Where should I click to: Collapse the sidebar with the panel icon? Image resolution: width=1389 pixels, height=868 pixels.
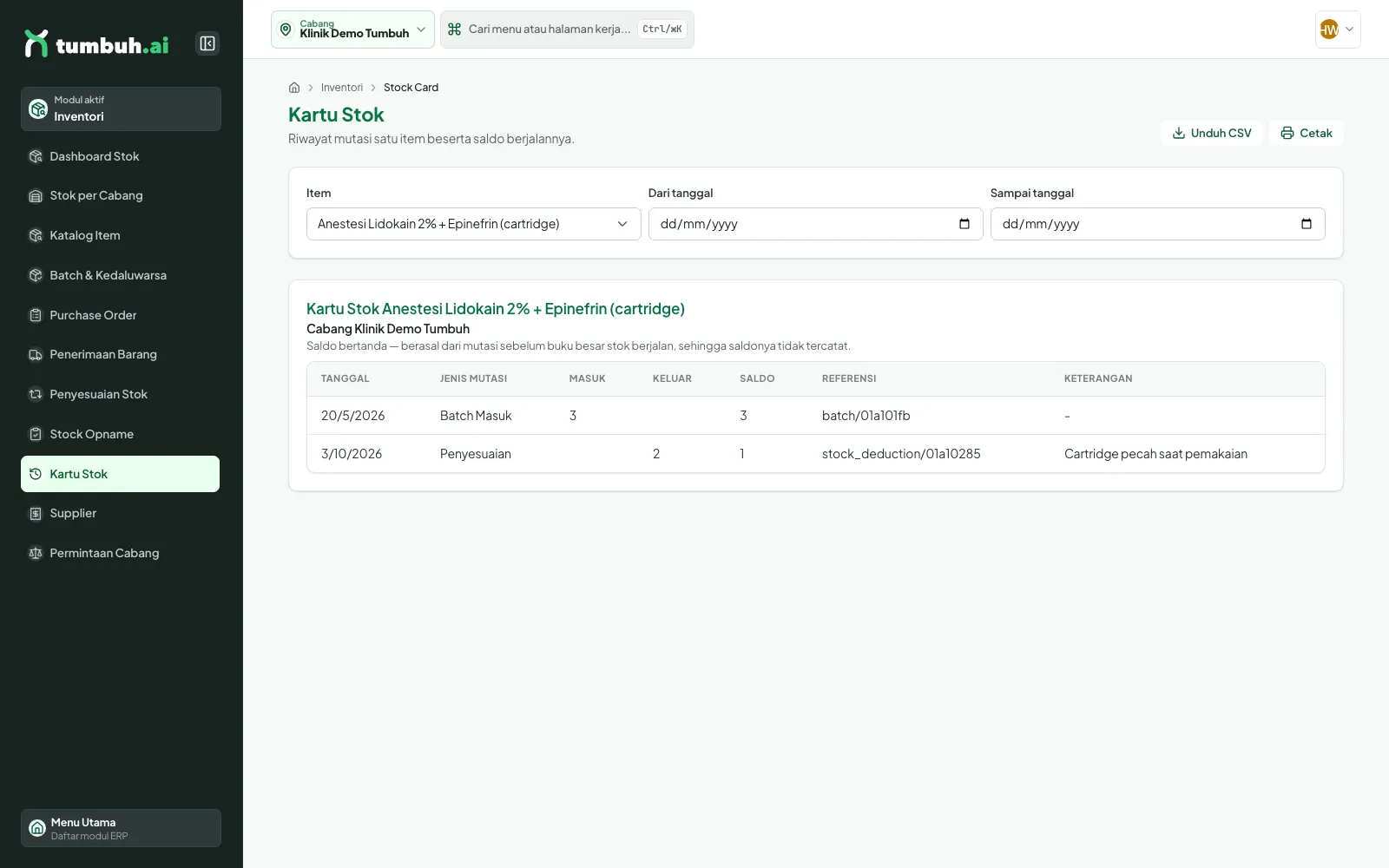coord(207,43)
